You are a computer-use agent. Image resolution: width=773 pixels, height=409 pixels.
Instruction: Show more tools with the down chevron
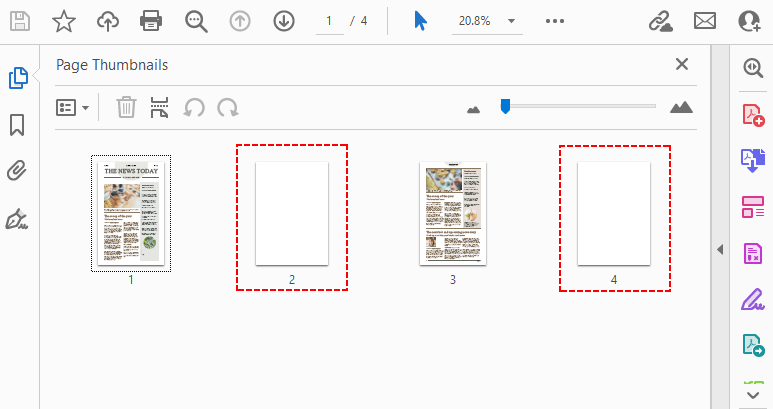[x=753, y=395]
